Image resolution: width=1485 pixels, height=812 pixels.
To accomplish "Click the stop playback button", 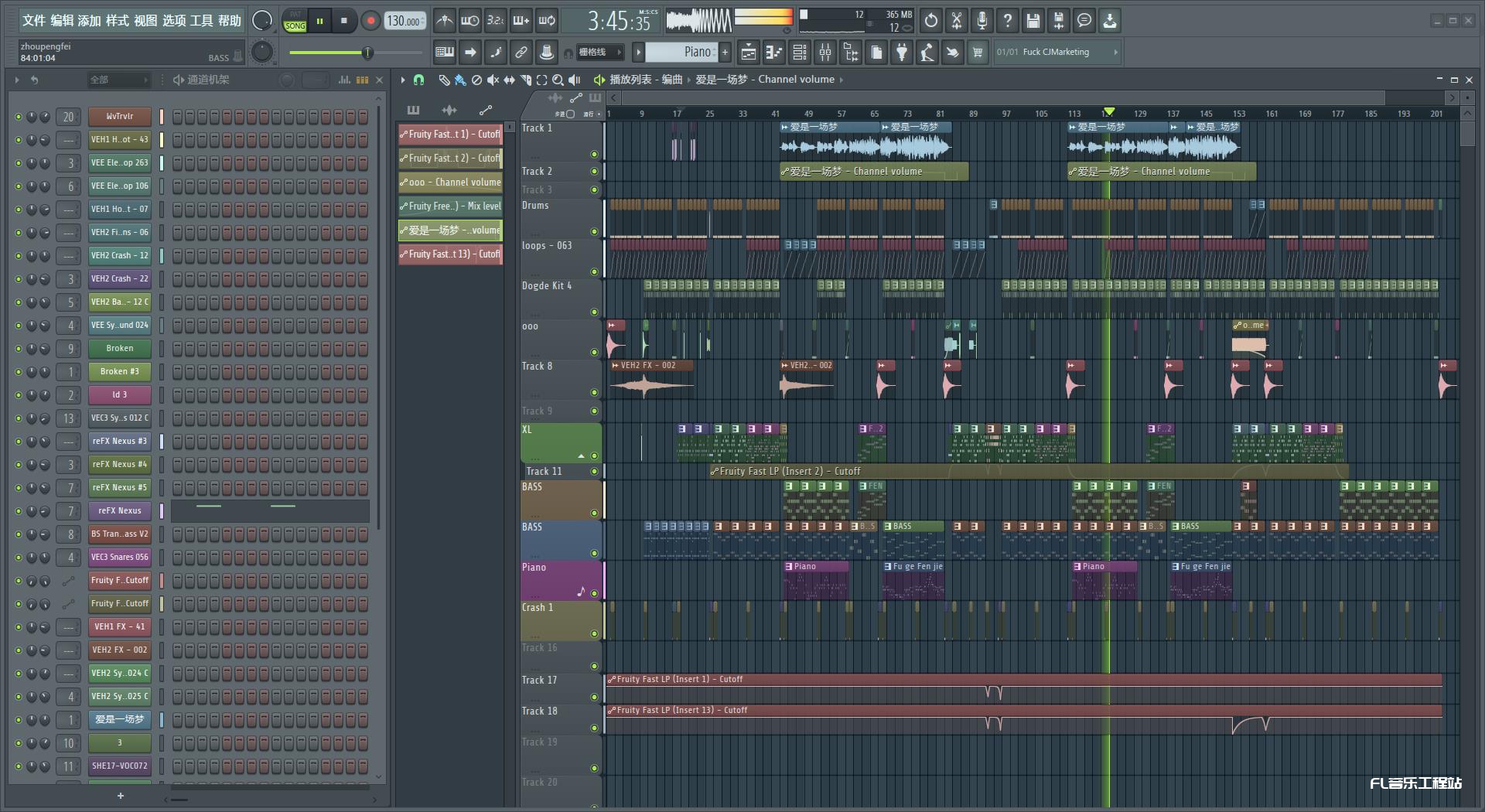I will click(x=344, y=21).
